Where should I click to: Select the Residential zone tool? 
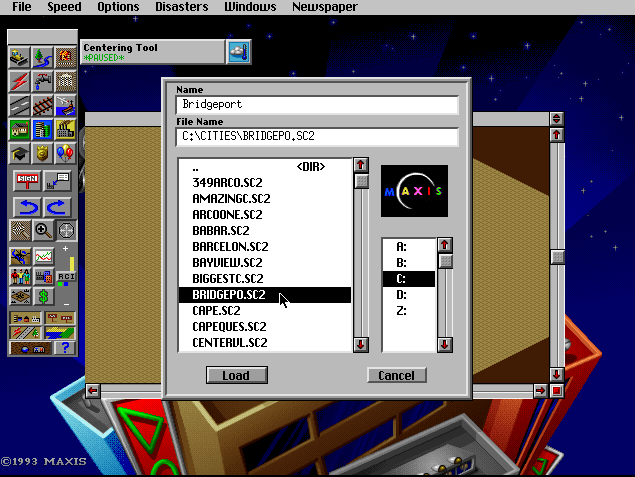tap(19, 129)
